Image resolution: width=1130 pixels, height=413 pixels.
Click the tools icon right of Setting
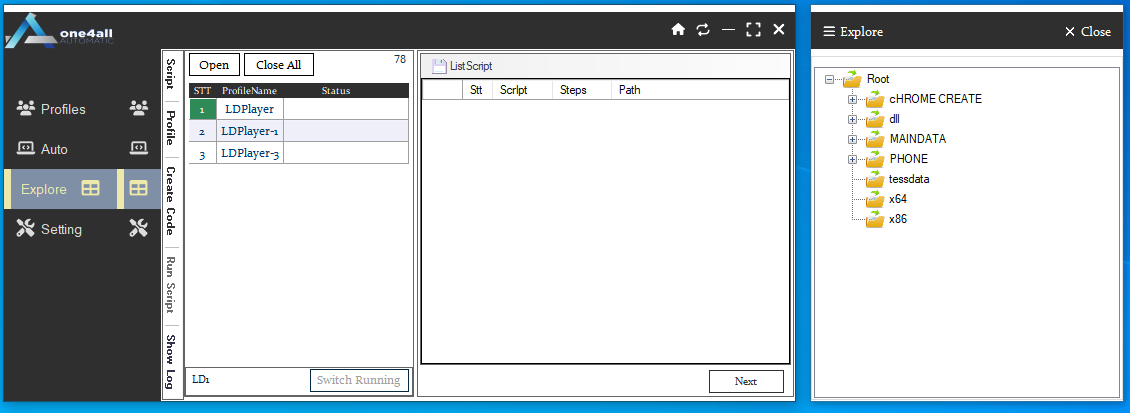click(x=139, y=229)
